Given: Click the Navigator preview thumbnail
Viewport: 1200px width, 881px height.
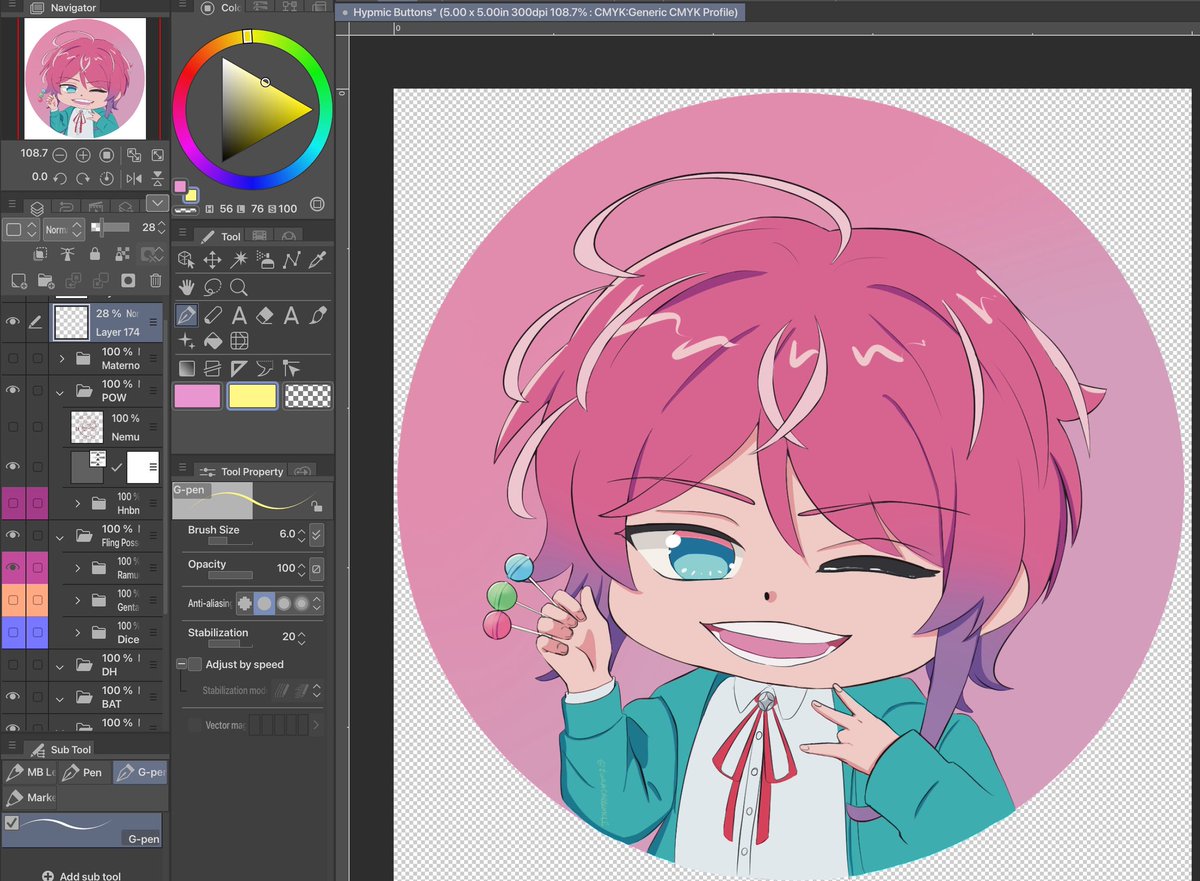Looking at the screenshot, I should [85, 79].
